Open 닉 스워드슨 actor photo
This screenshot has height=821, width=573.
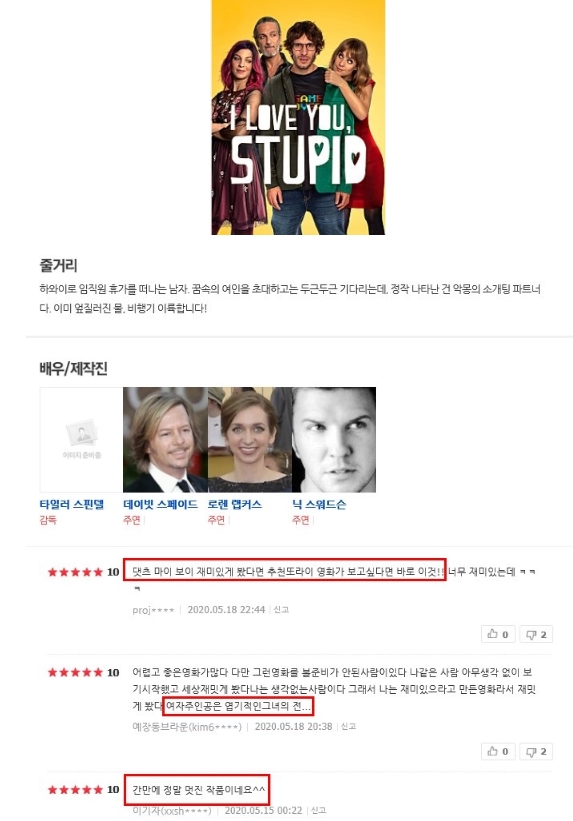[x=334, y=440]
